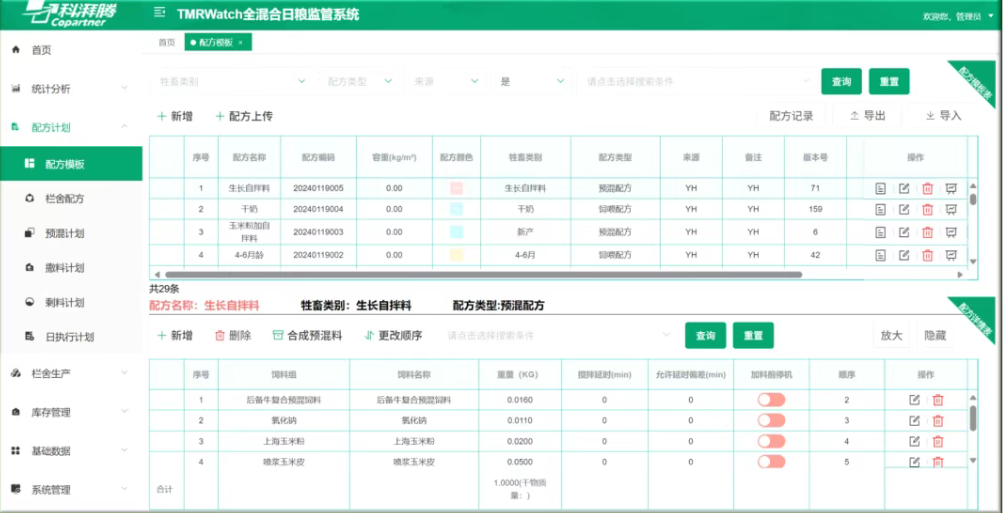Toggle 加料前停机 switch for 喷浆玉米皮
1005x513 pixels.
[771, 462]
